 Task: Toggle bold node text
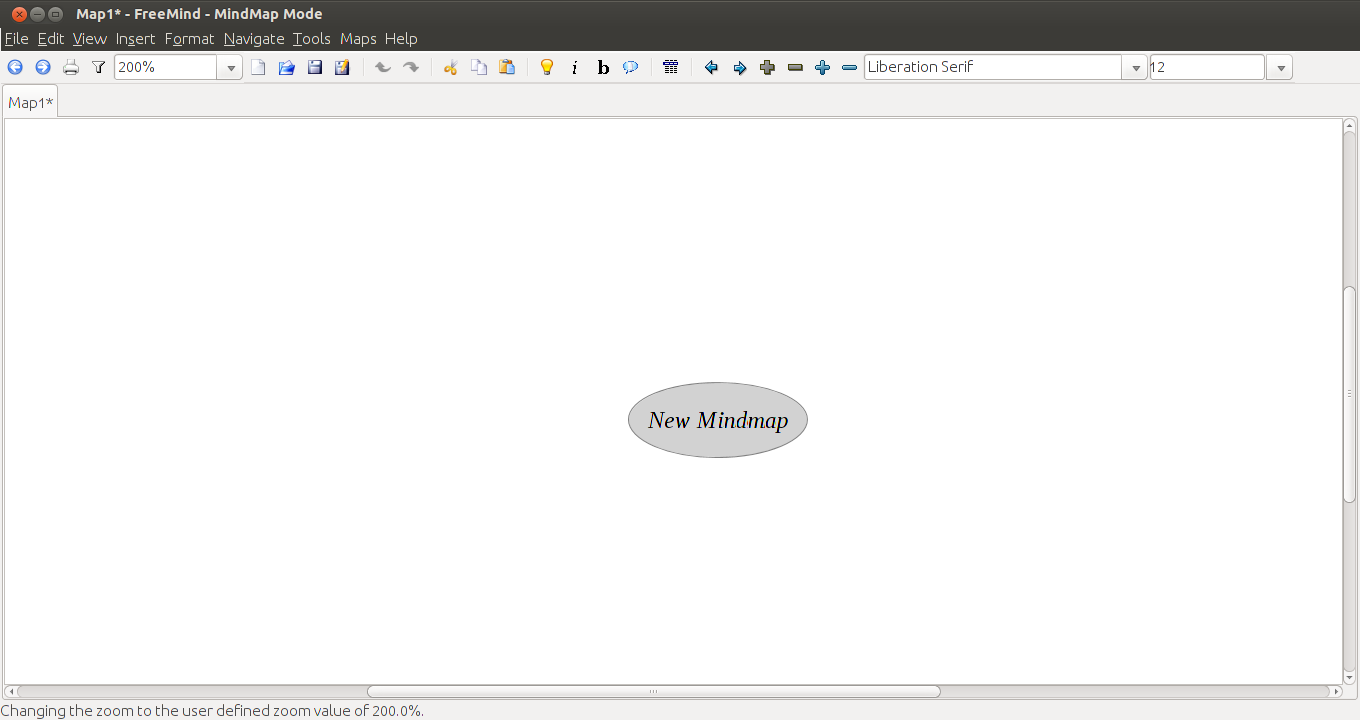point(603,67)
